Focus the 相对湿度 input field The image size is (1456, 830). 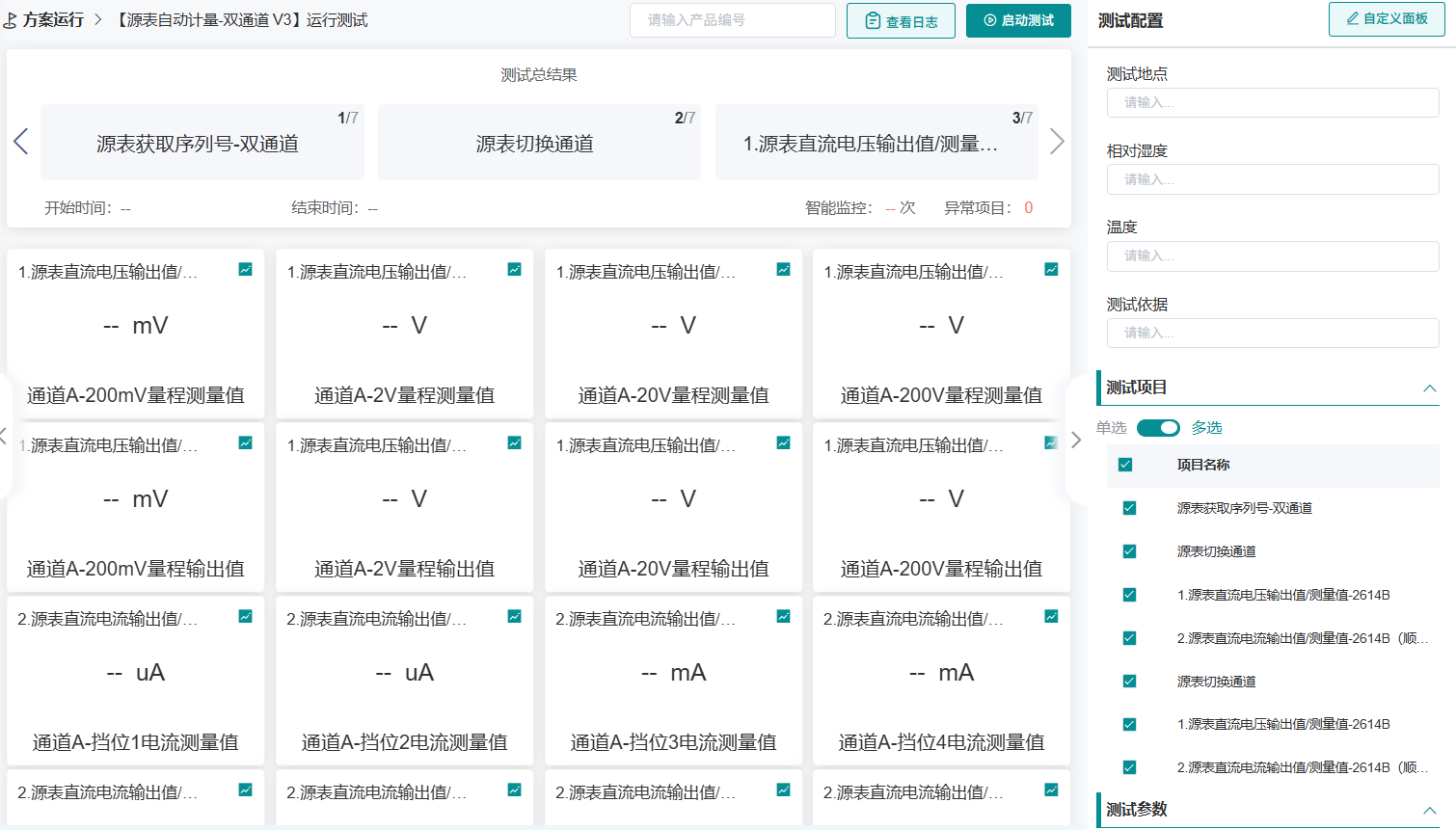pyautogui.click(x=1273, y=179)
